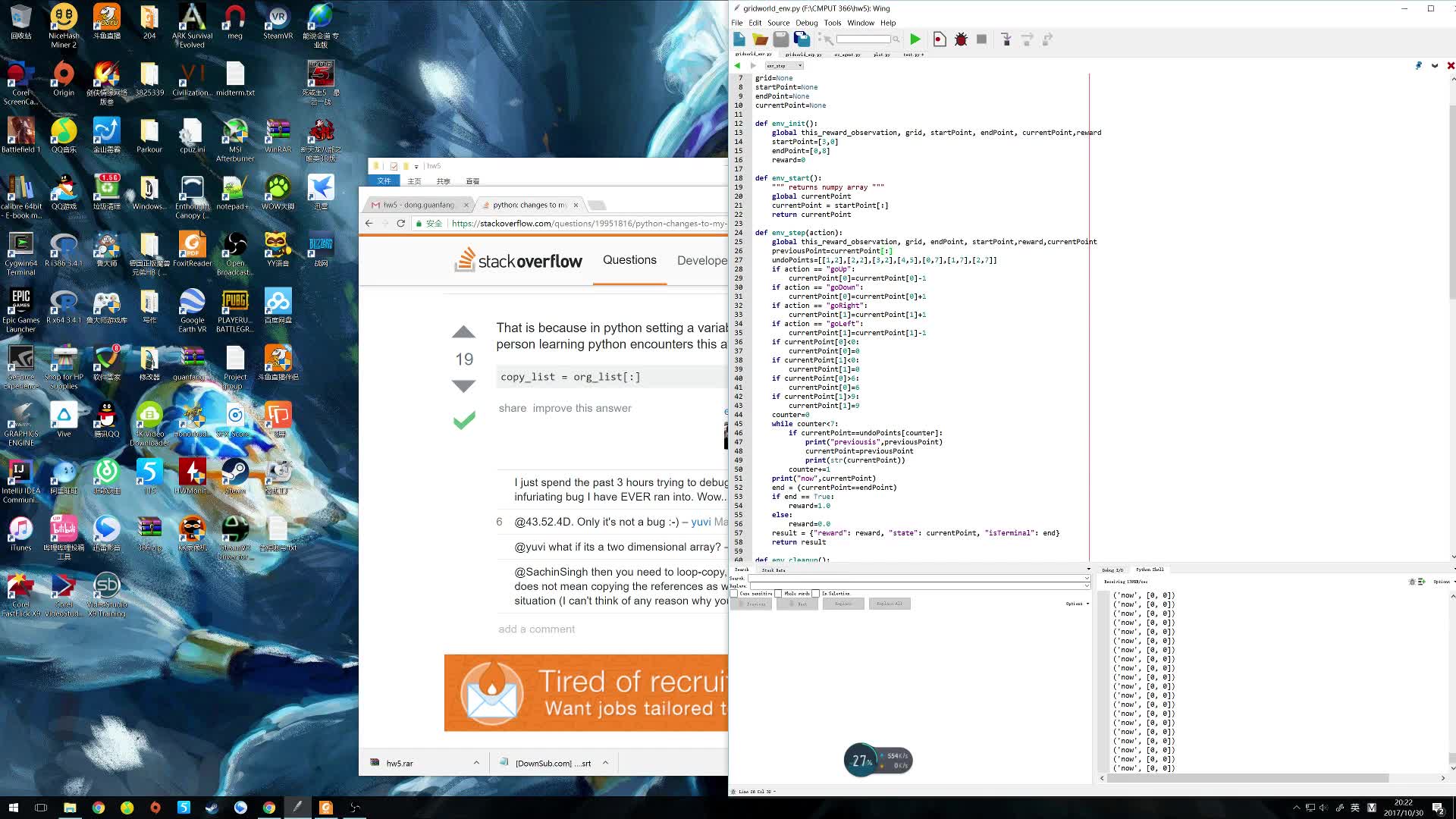Click the Save All disks icon

click(x=802, y=39)
